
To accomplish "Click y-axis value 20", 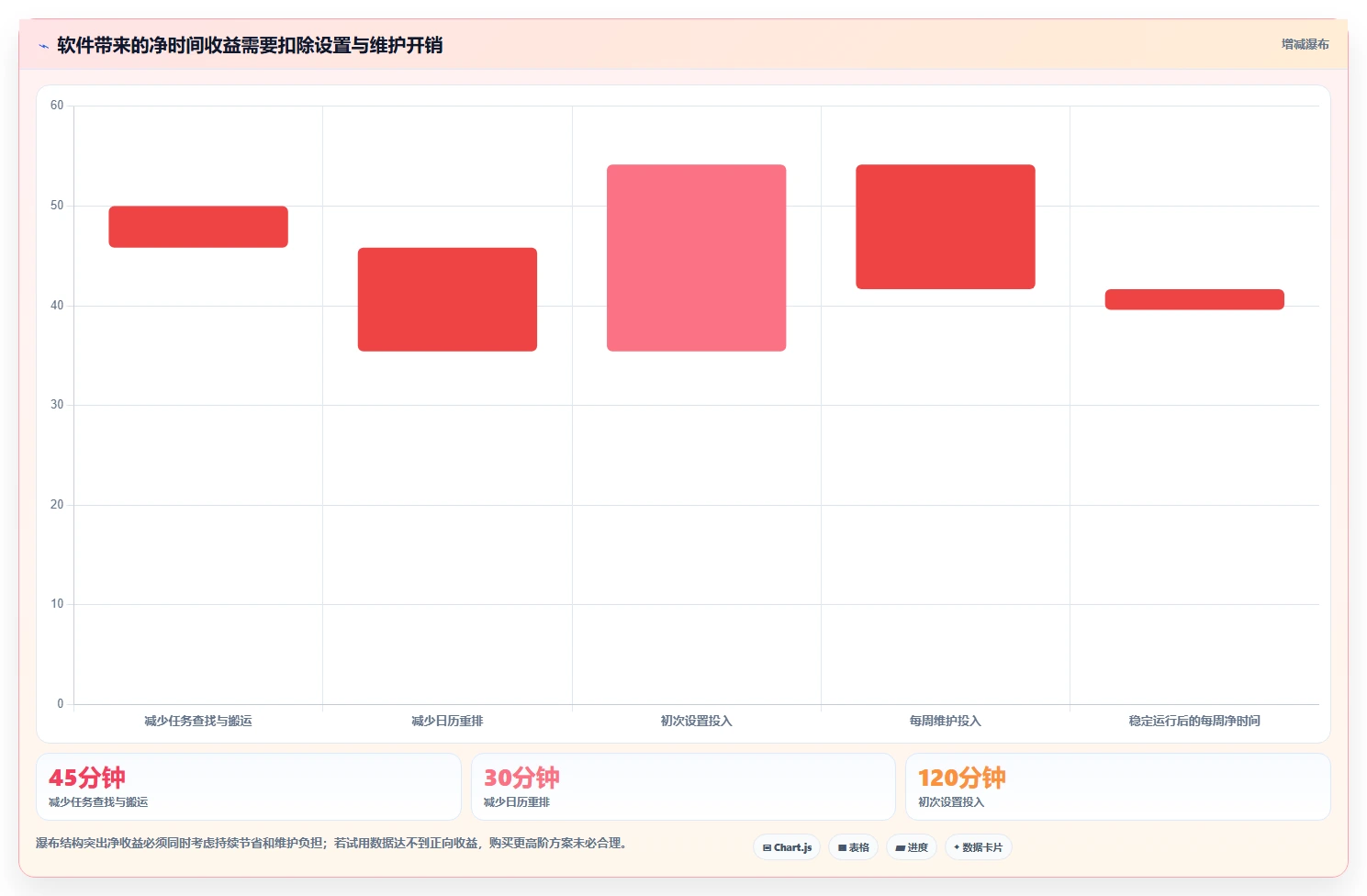I will click(x=57, y=505).
